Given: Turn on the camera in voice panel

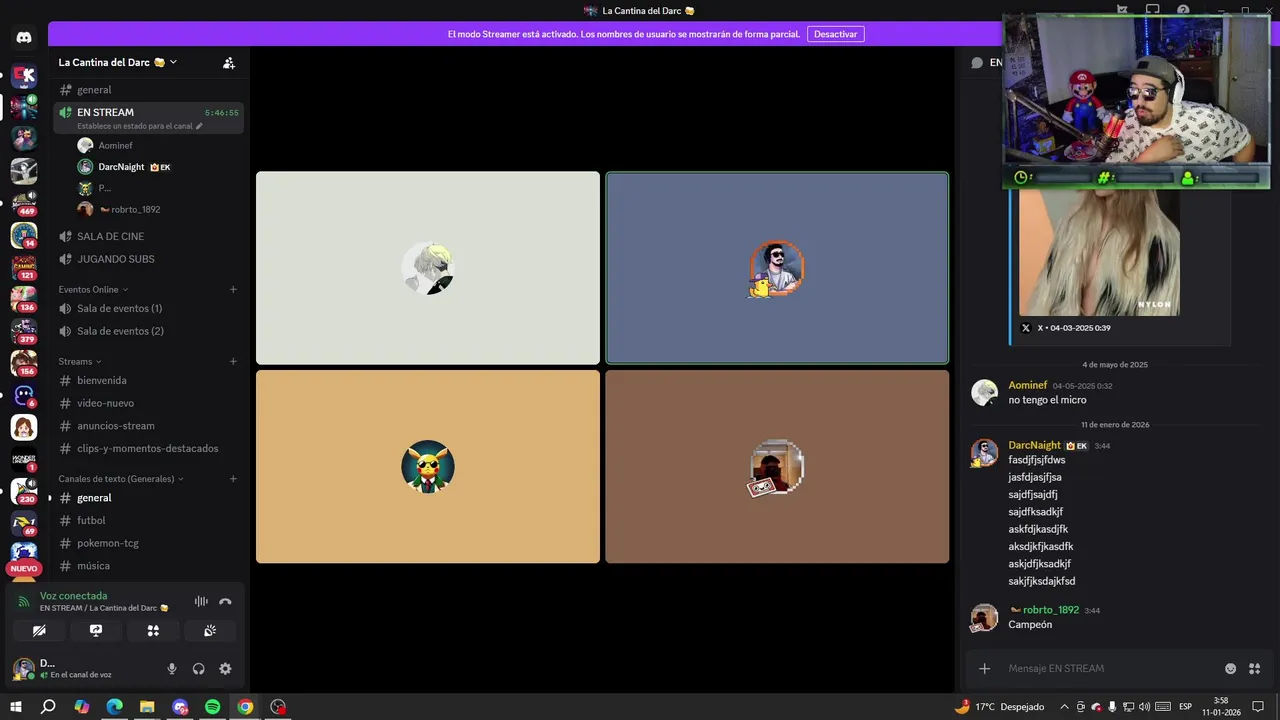Looking at the screenshot, I should (x=39, y=631).
